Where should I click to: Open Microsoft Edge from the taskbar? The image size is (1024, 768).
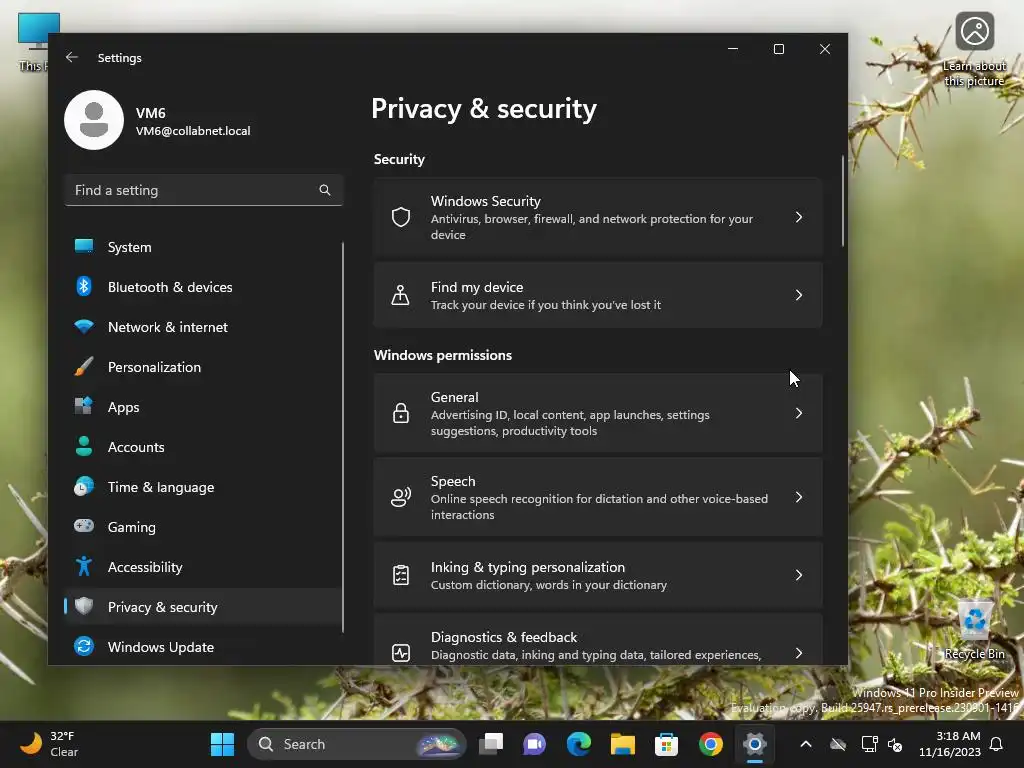click(x=579, y=744)
